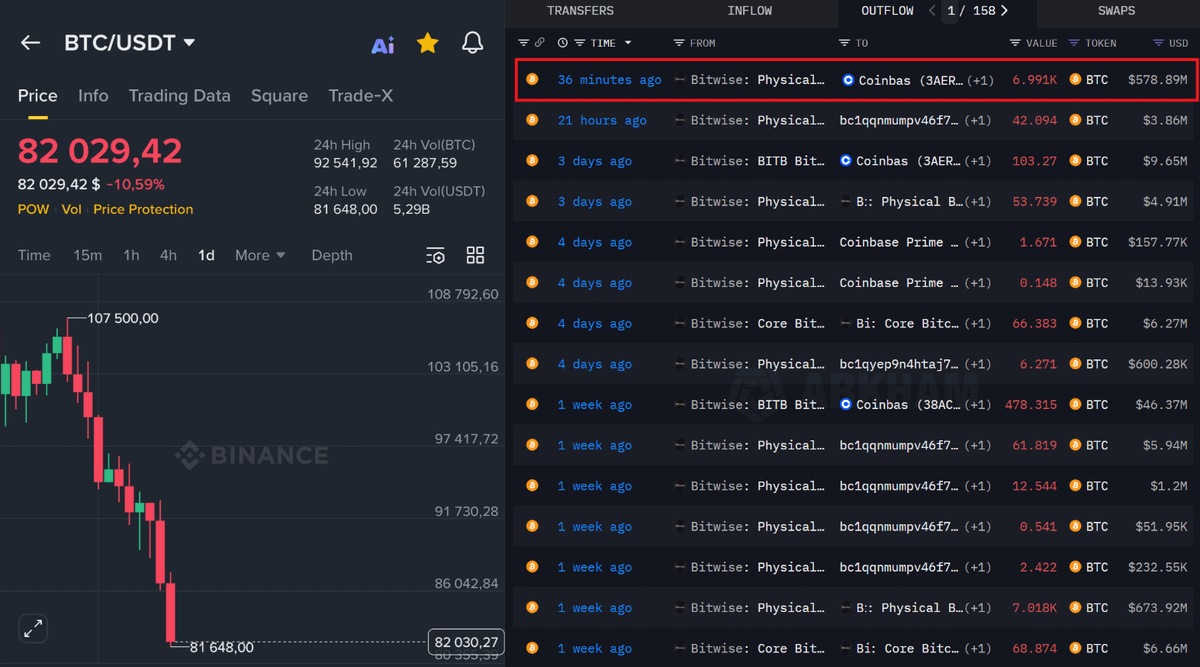Click the Coinbase logo in the 103.27 BTC row
The image size is (1200, 667).
pos(846,161)
